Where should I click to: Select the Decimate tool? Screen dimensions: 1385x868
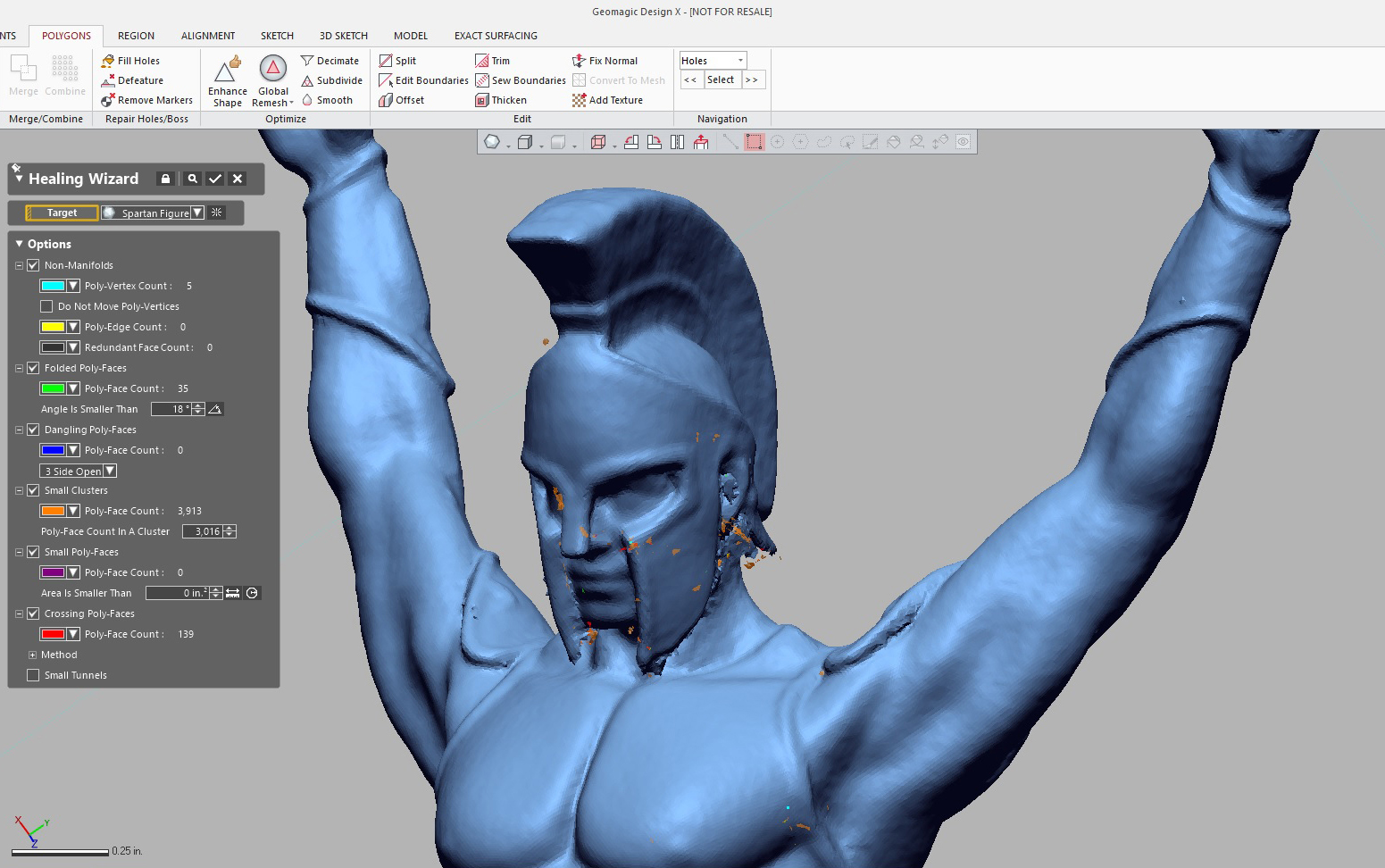pos(330,61)
